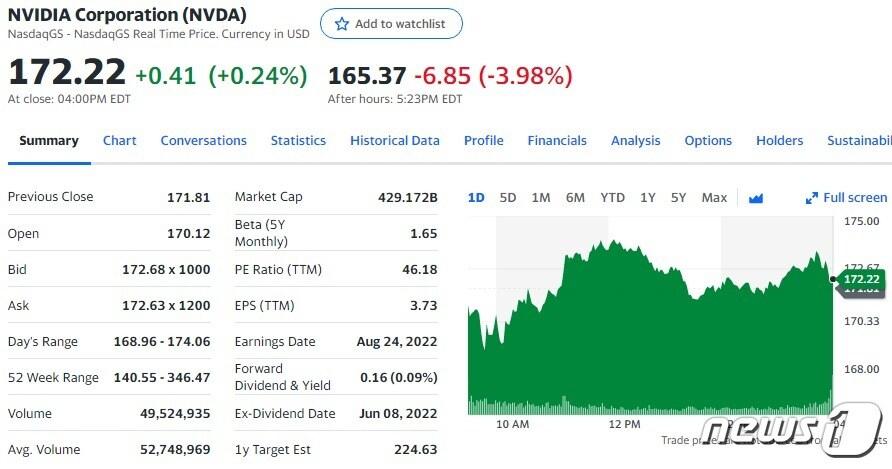Show the Max chart range
This screenshot has width=892, height=469.
pos(714,198)
